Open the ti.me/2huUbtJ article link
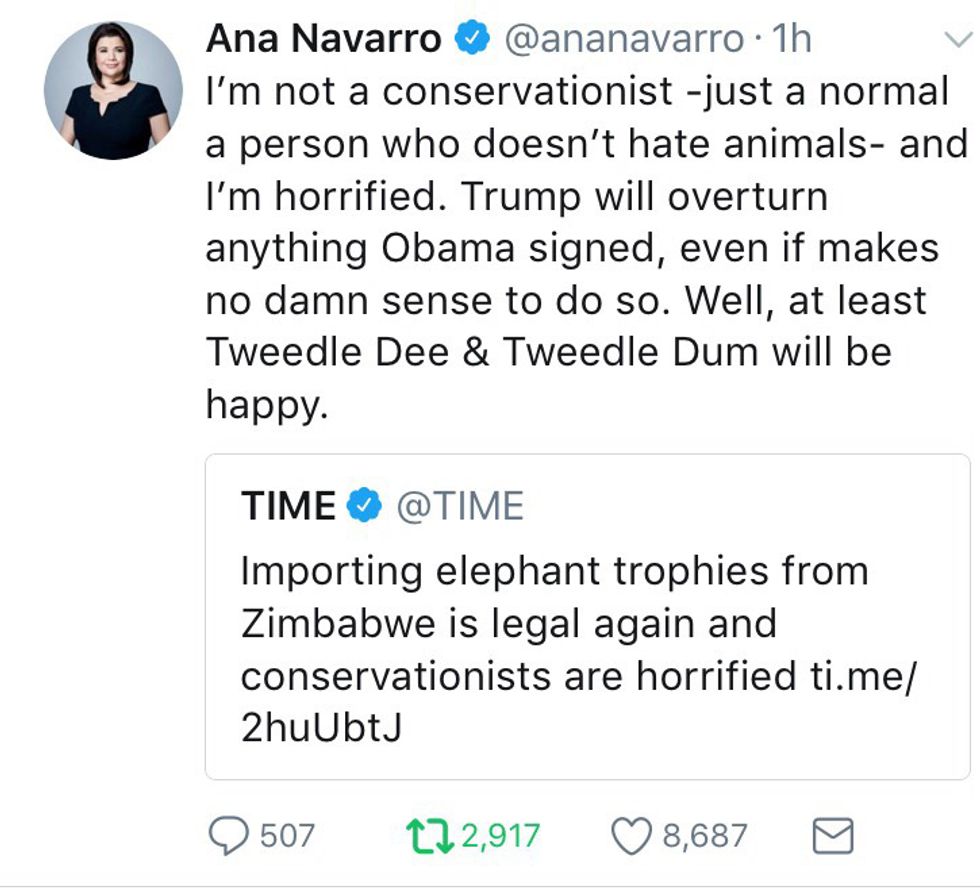 (x=860, y=676)
